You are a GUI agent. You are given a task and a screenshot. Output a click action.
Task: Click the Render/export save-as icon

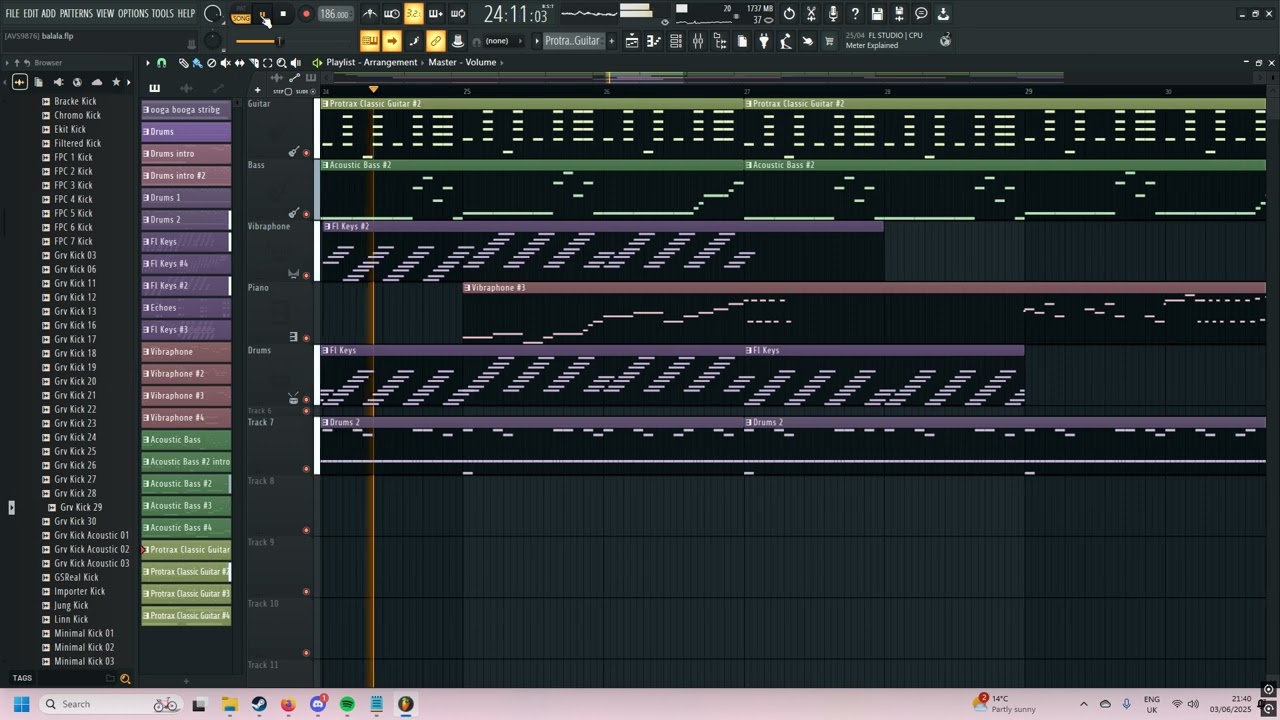(x=899, y=14)
